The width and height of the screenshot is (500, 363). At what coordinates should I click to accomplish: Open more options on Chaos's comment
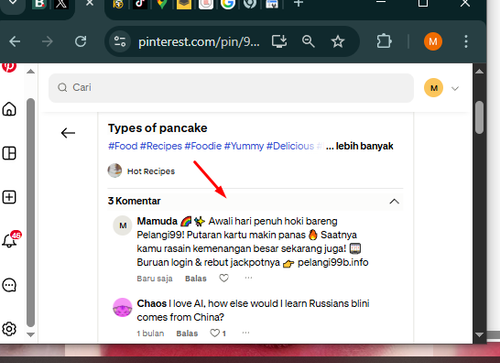pos(246,333)
